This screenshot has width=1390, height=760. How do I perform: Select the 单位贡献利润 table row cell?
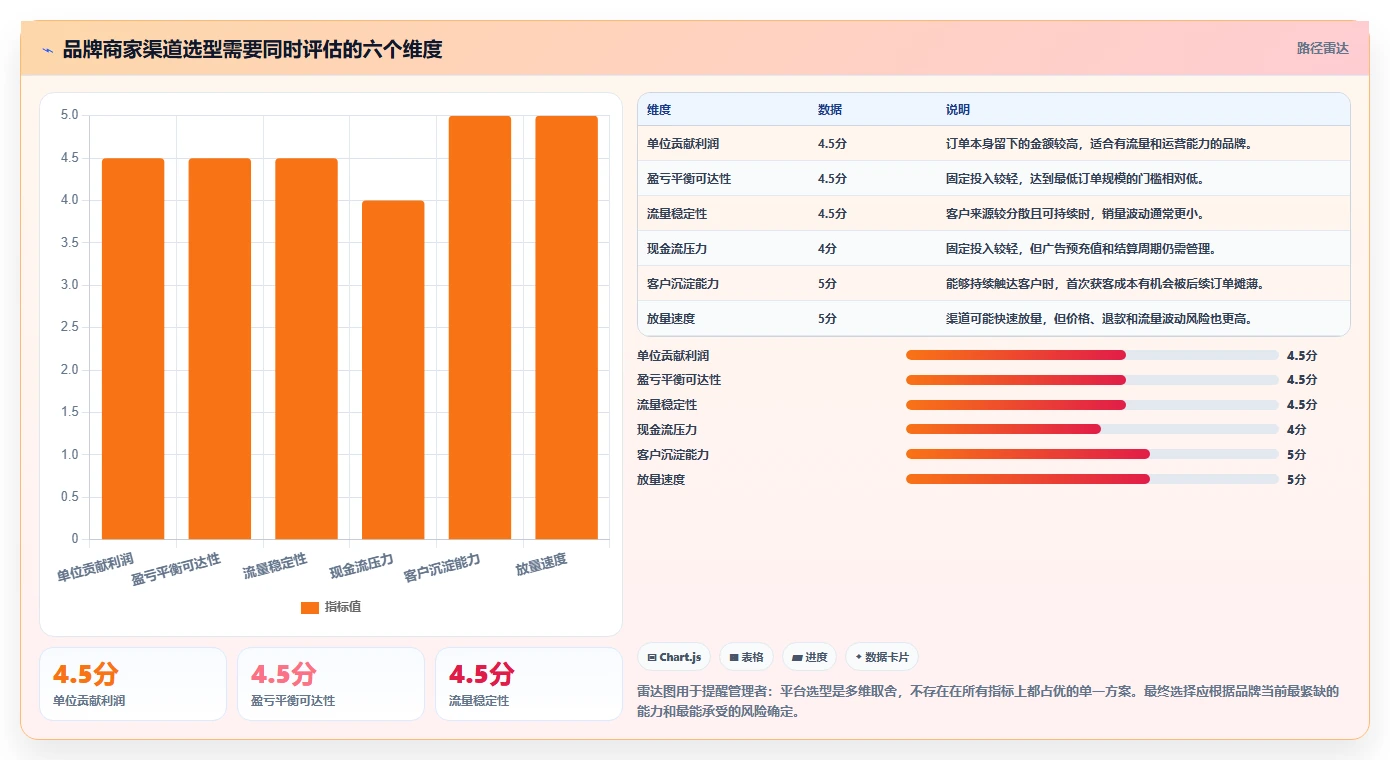[683, 144]
